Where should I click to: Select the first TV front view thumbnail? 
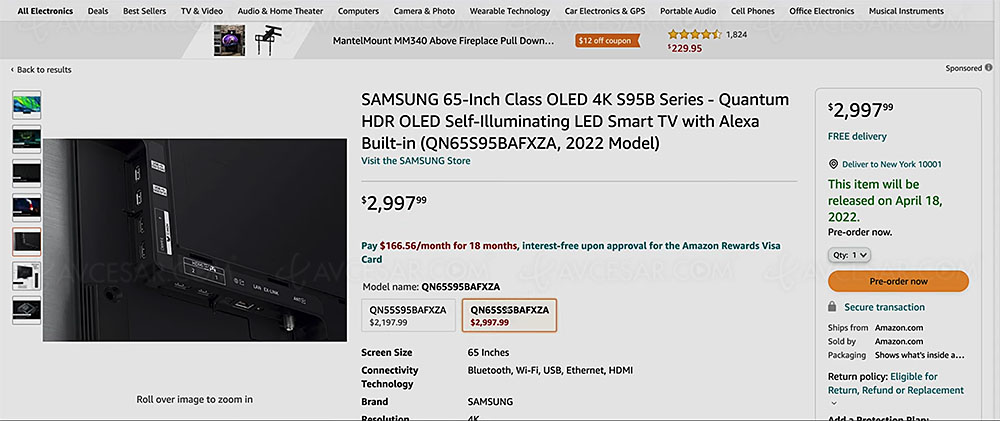27,105
